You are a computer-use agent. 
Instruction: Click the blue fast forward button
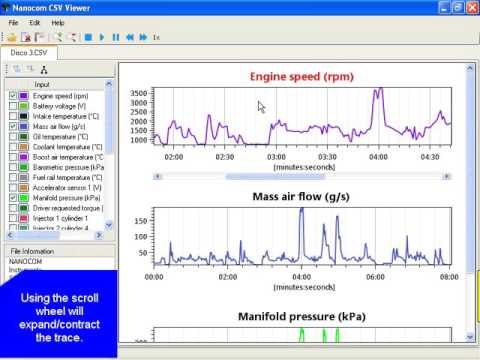pyautogui.click(x=143, y=37)
